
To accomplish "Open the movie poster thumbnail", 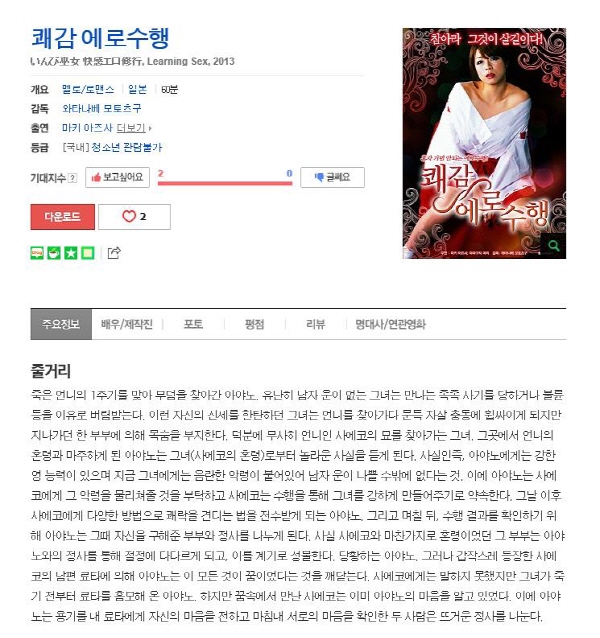I will (484, 143).
